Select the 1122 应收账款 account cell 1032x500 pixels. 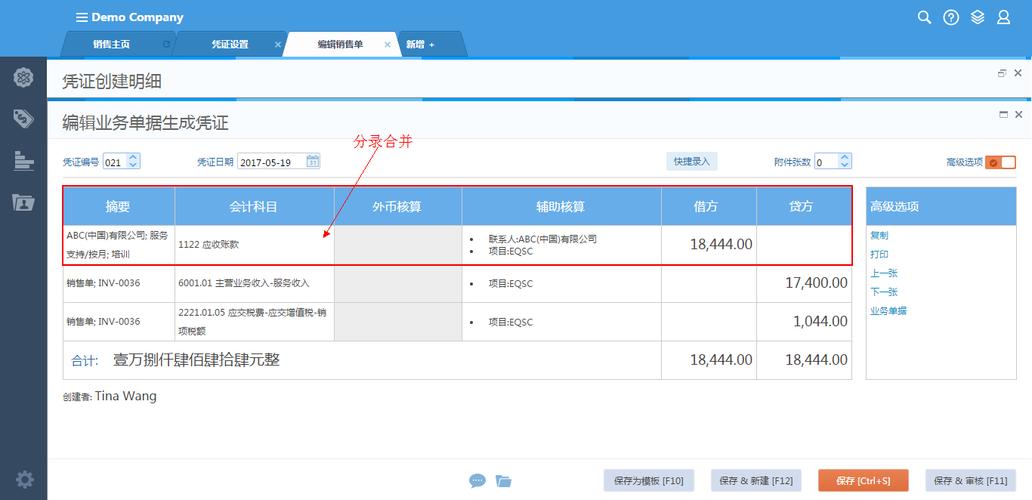(x=254, y=245)
